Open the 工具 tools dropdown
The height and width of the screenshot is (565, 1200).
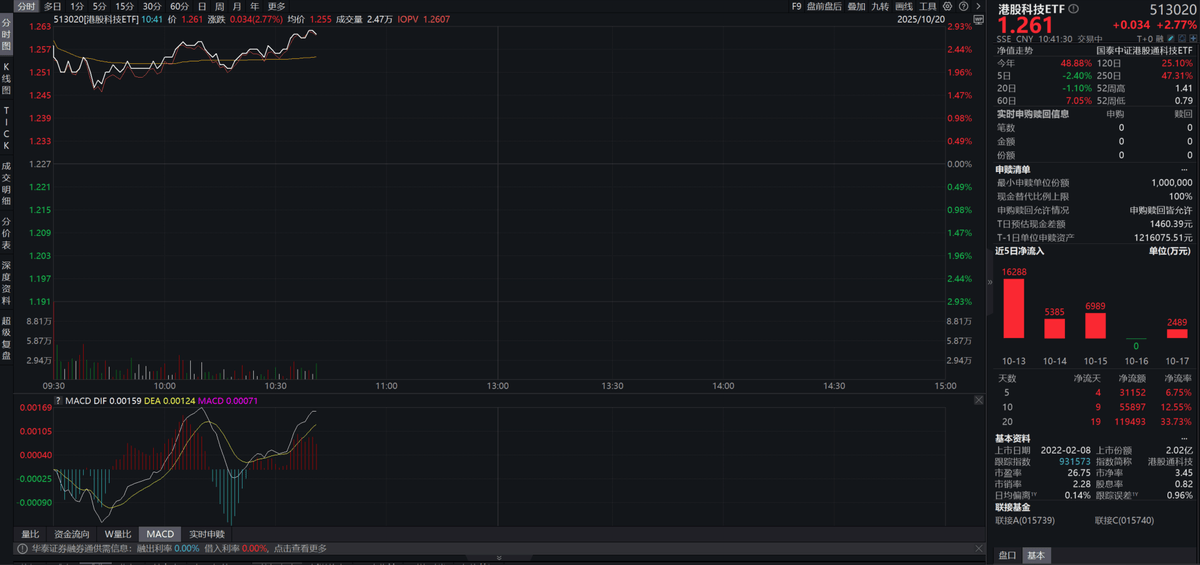929,6
